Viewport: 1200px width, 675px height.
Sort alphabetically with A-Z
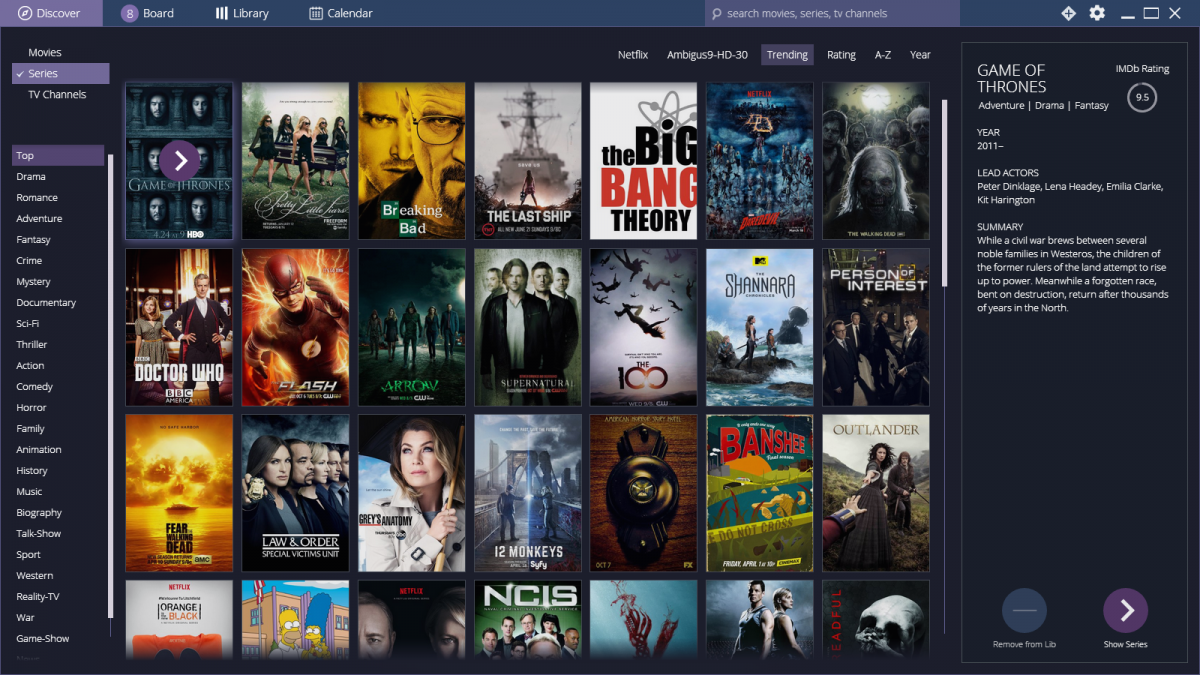[x=883, y=55]
